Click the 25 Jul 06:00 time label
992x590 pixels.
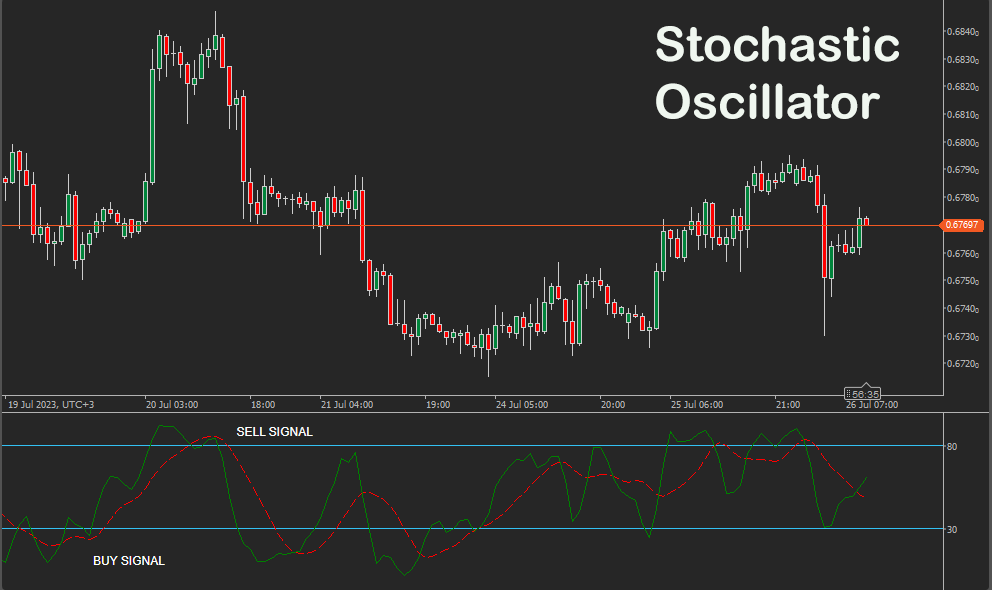(x=697, y=405)
